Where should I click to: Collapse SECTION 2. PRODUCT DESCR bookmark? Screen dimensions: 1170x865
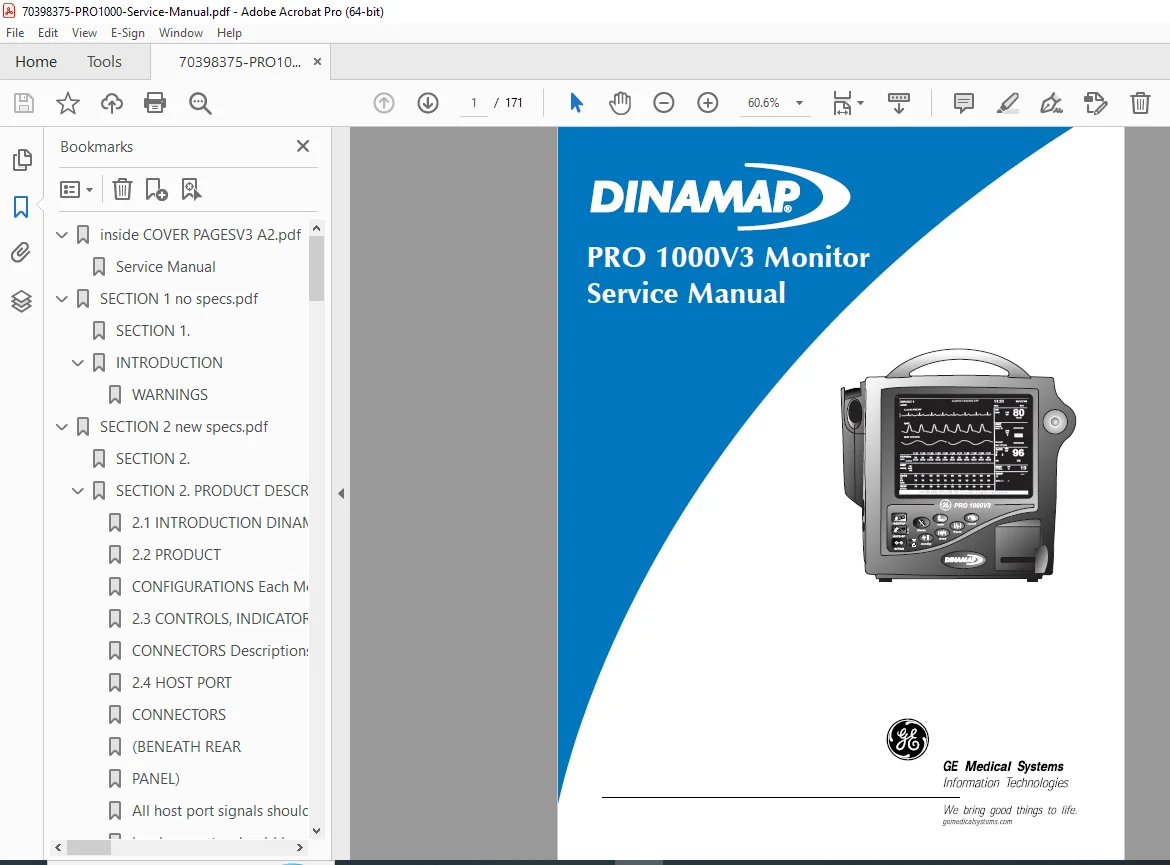pyautogui.click(x=78, y=491)
